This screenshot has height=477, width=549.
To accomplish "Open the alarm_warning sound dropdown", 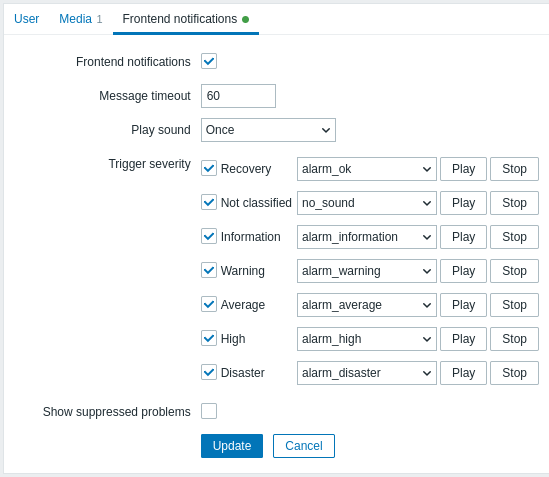I will click(367, 271).
